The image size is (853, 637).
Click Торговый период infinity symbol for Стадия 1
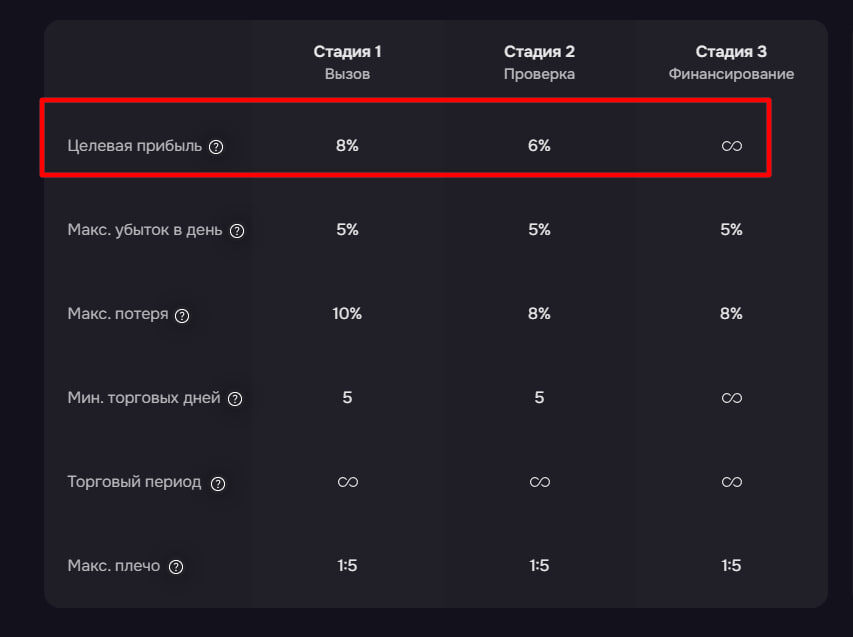point(347,482)
